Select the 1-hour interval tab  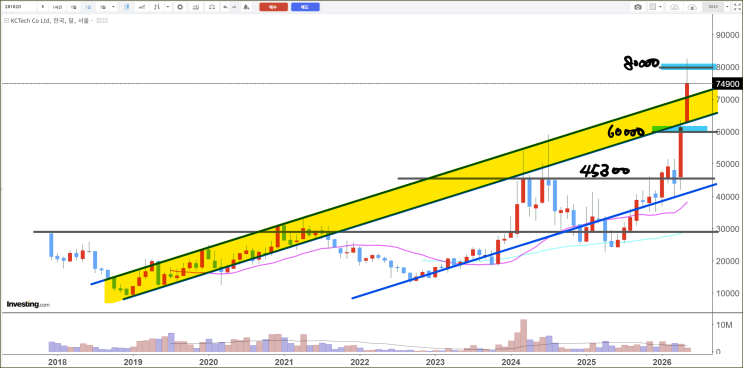(x=58, y=7)
